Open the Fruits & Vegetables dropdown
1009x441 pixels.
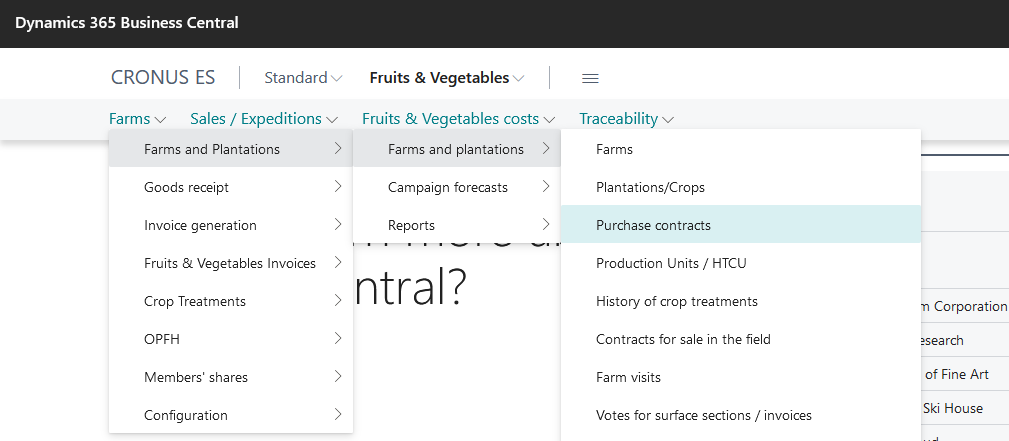click(x=447, y=78)
